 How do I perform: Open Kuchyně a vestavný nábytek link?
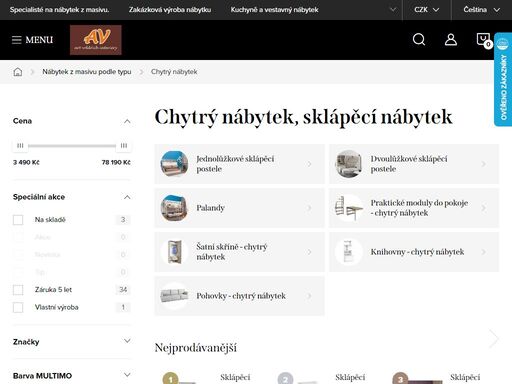pos(274,10)
